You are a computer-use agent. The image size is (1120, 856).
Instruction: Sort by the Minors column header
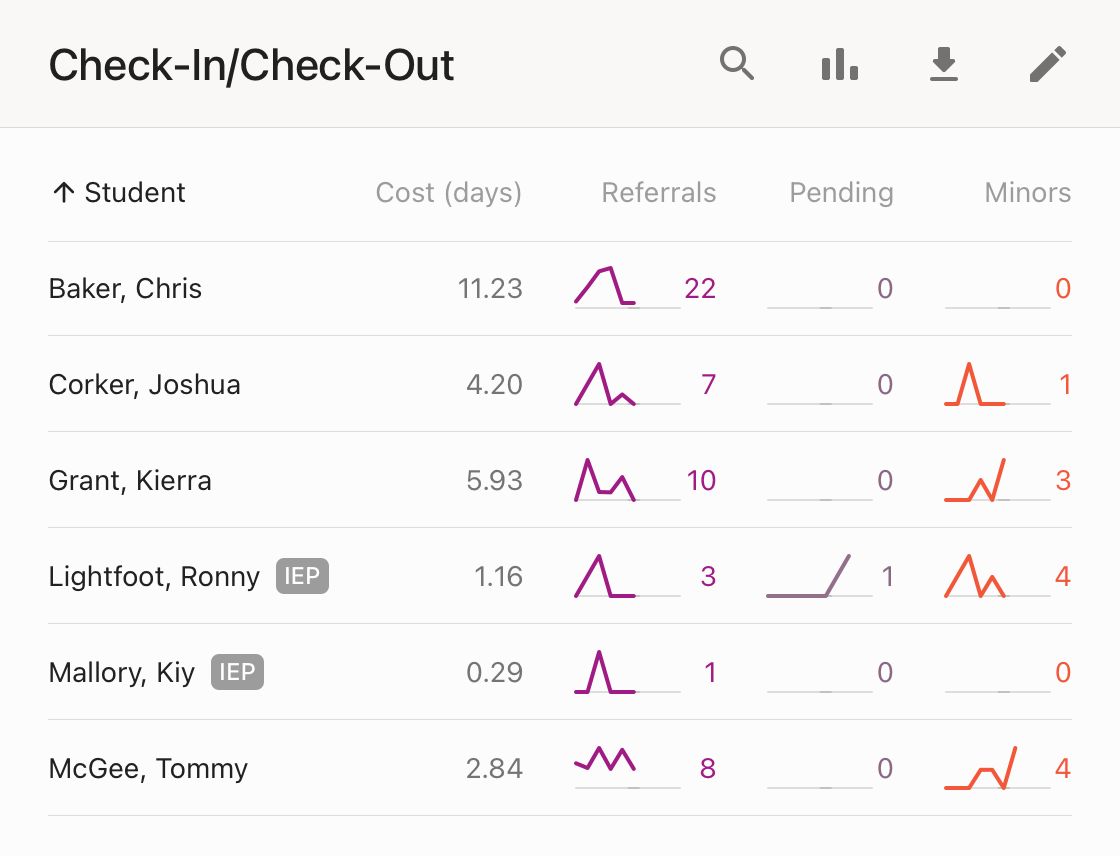point(1027,193)
